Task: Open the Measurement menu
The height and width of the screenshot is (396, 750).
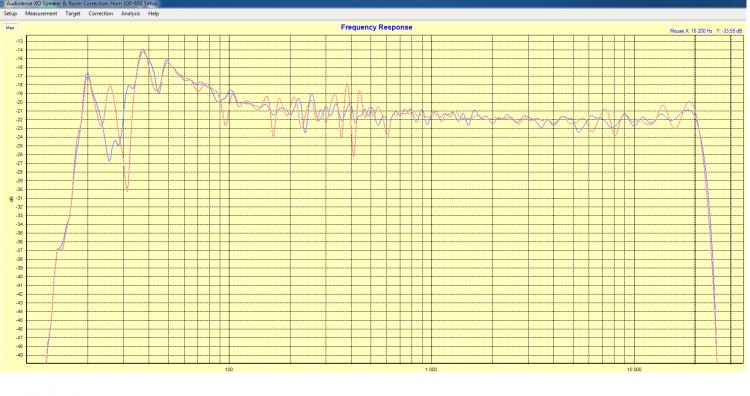Action: point(41,13)
